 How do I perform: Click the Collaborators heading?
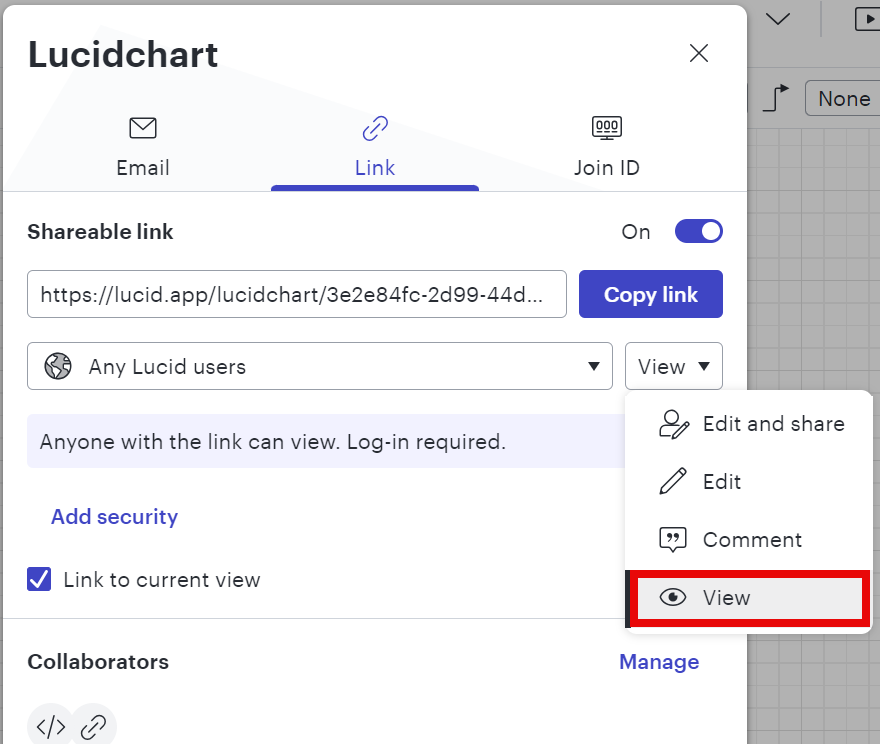pos(98,662)
